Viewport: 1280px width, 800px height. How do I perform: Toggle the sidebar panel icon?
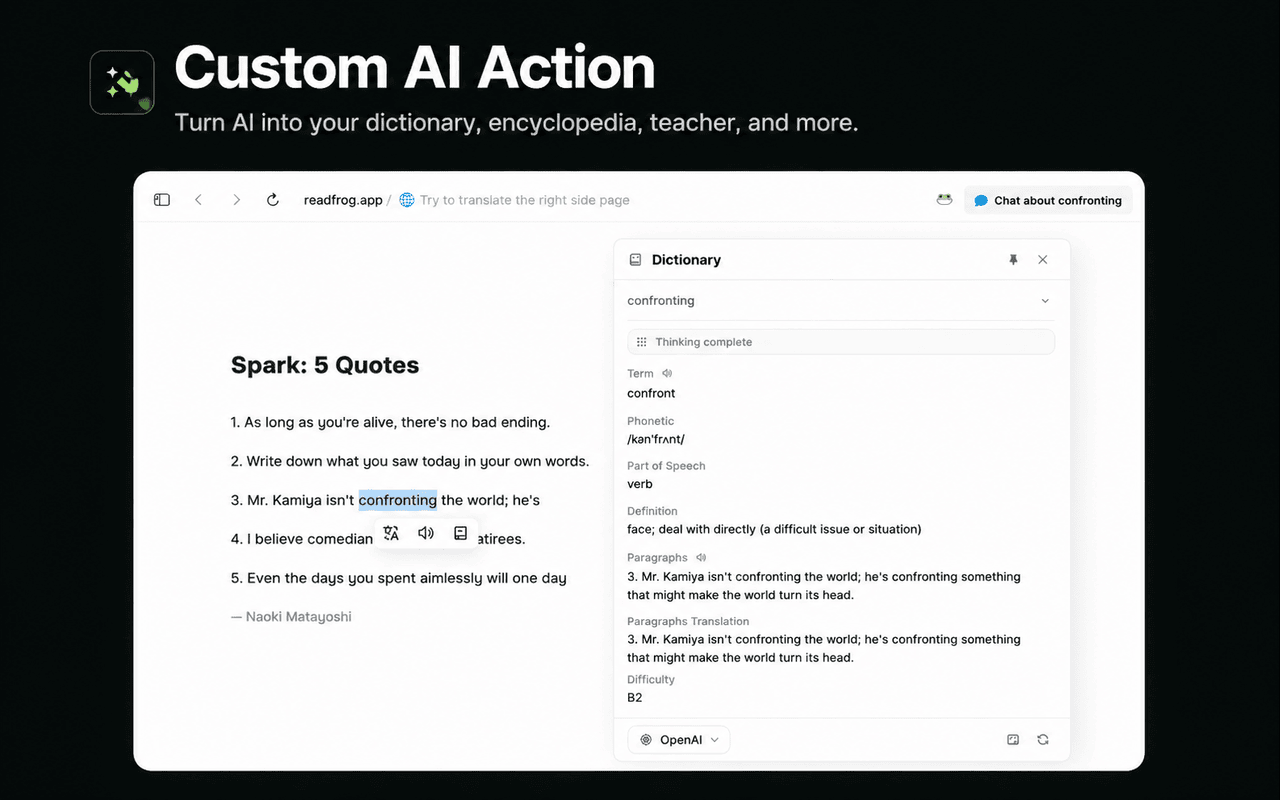point(162,200)
